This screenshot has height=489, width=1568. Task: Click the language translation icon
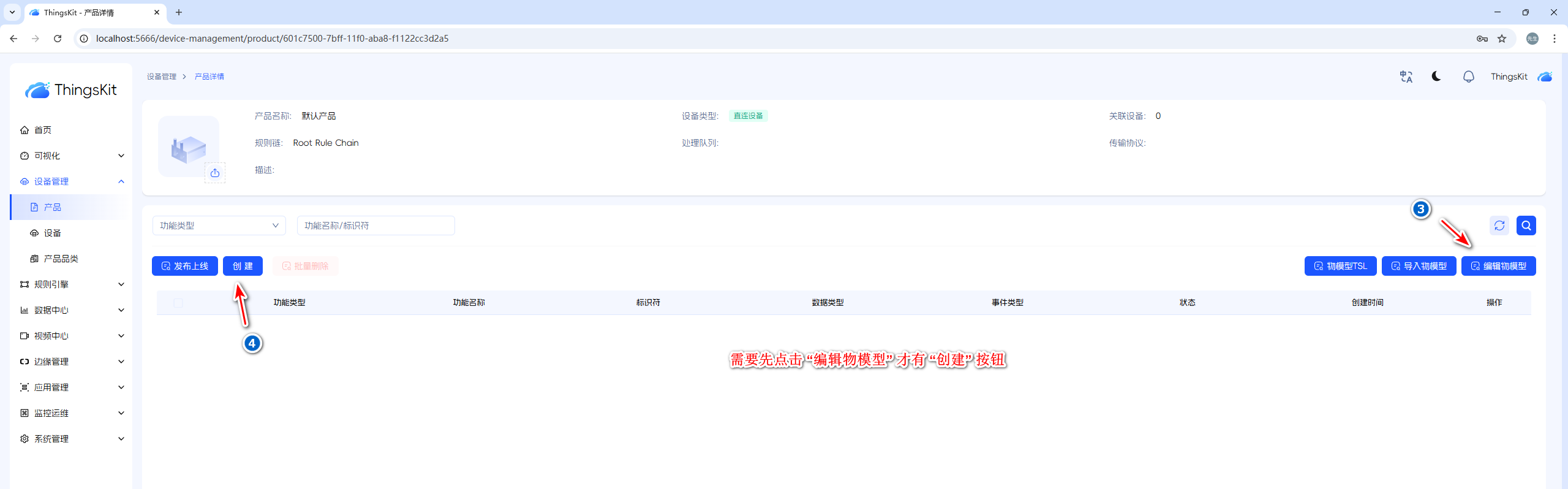pyautogui.click(x=1406, y=77)
